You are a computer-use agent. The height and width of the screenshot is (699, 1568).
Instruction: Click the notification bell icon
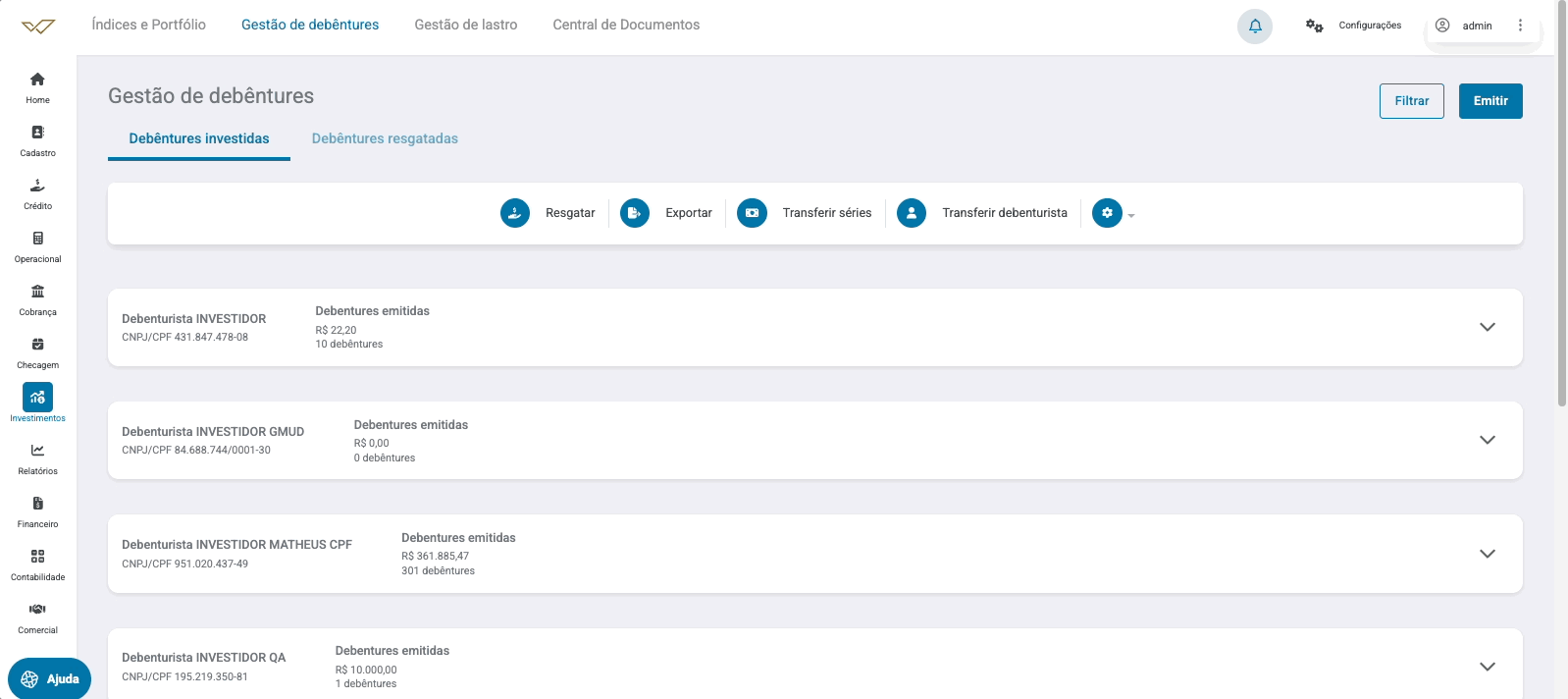1255,27
